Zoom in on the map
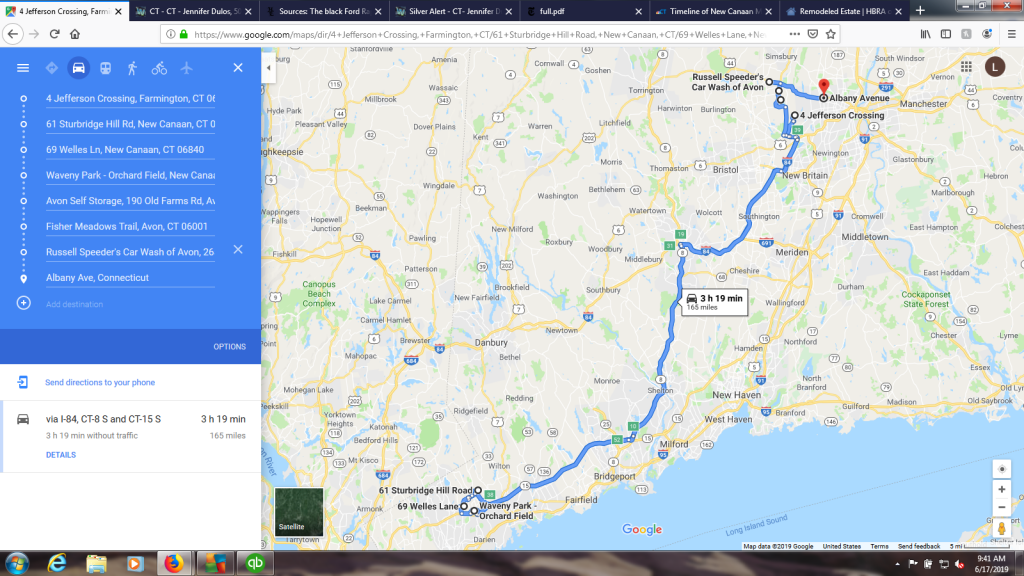 [1002, 489]
